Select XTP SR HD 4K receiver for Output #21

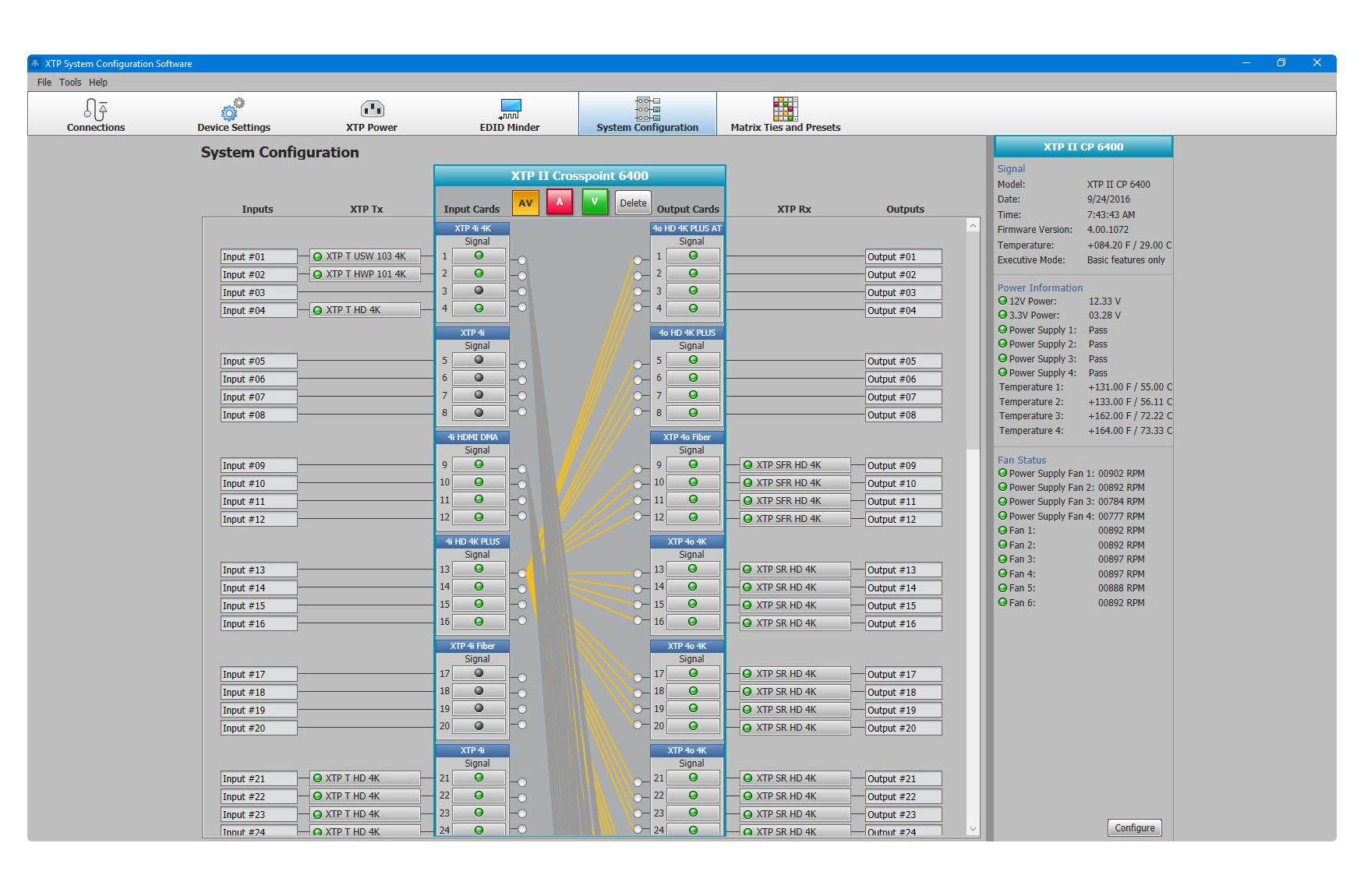[795, 778]
